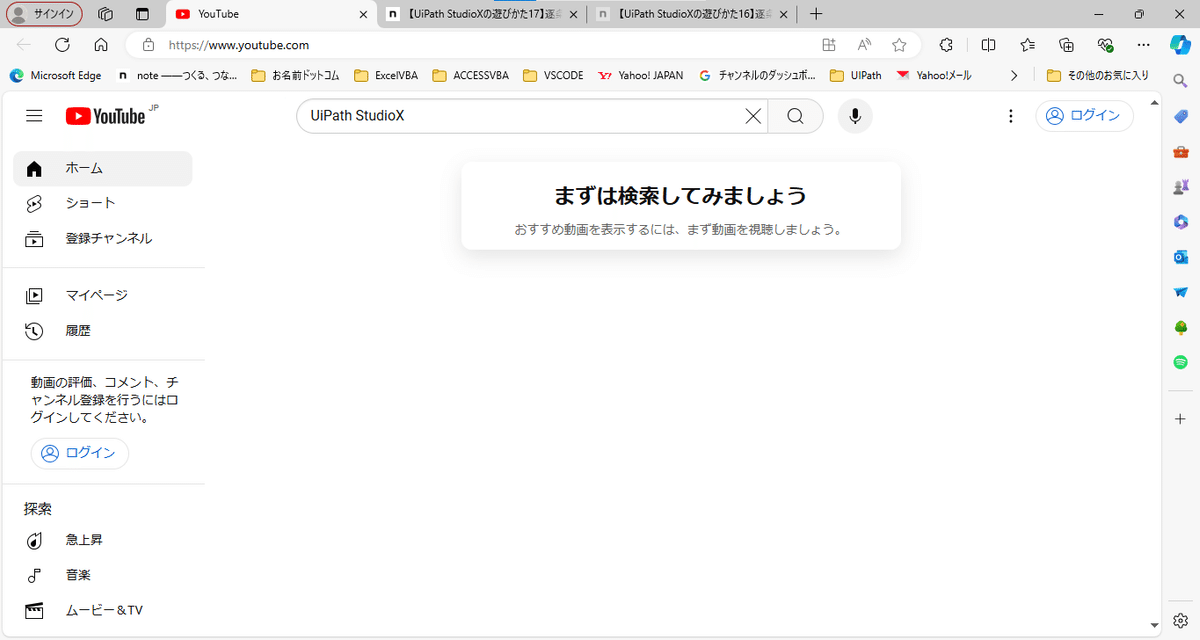Click the magnifier search button

click(795, 116)
